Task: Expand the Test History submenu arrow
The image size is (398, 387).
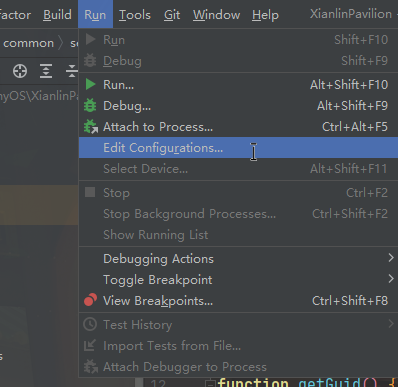Action: [x=391, y=323]
